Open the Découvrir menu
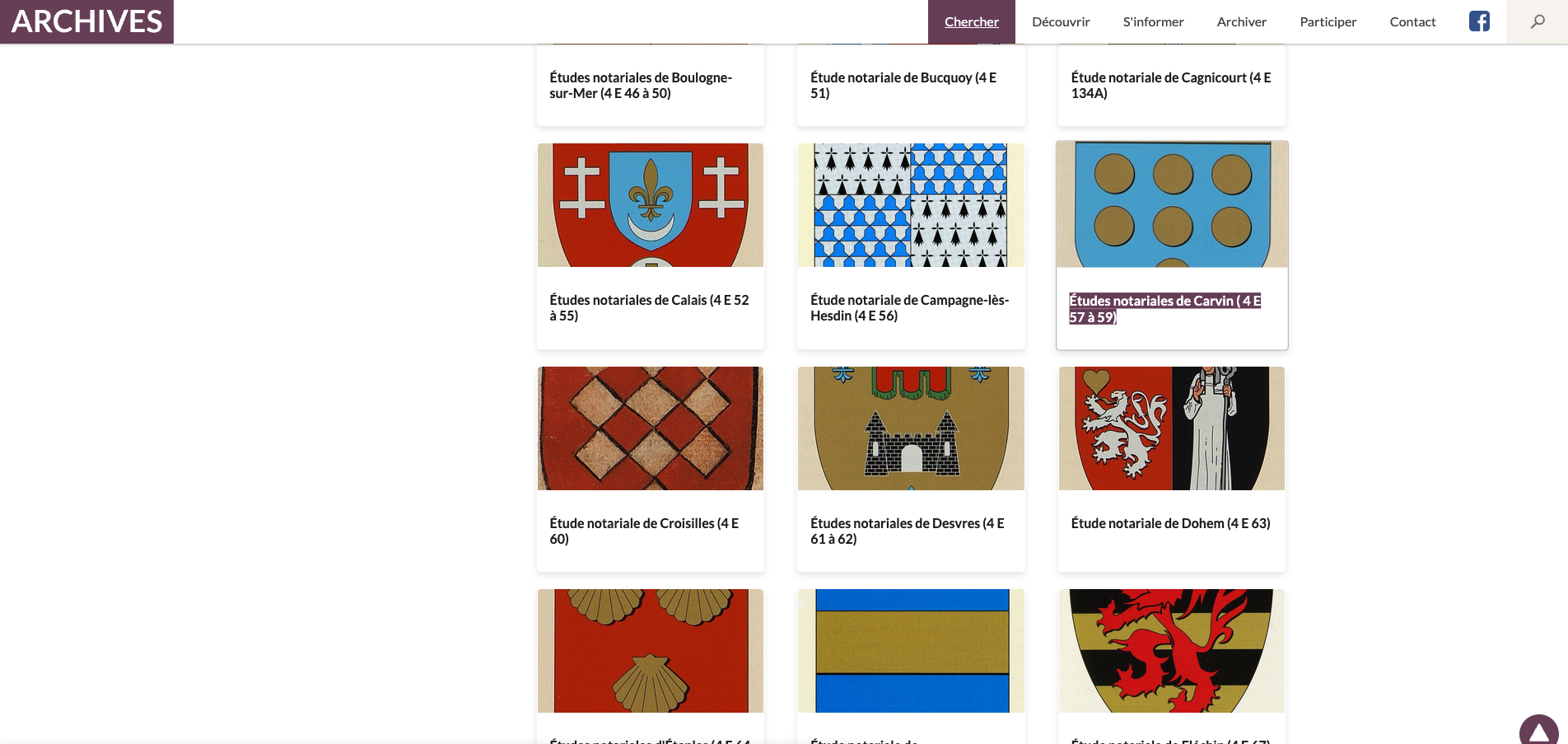 [x=1061, y=22]
